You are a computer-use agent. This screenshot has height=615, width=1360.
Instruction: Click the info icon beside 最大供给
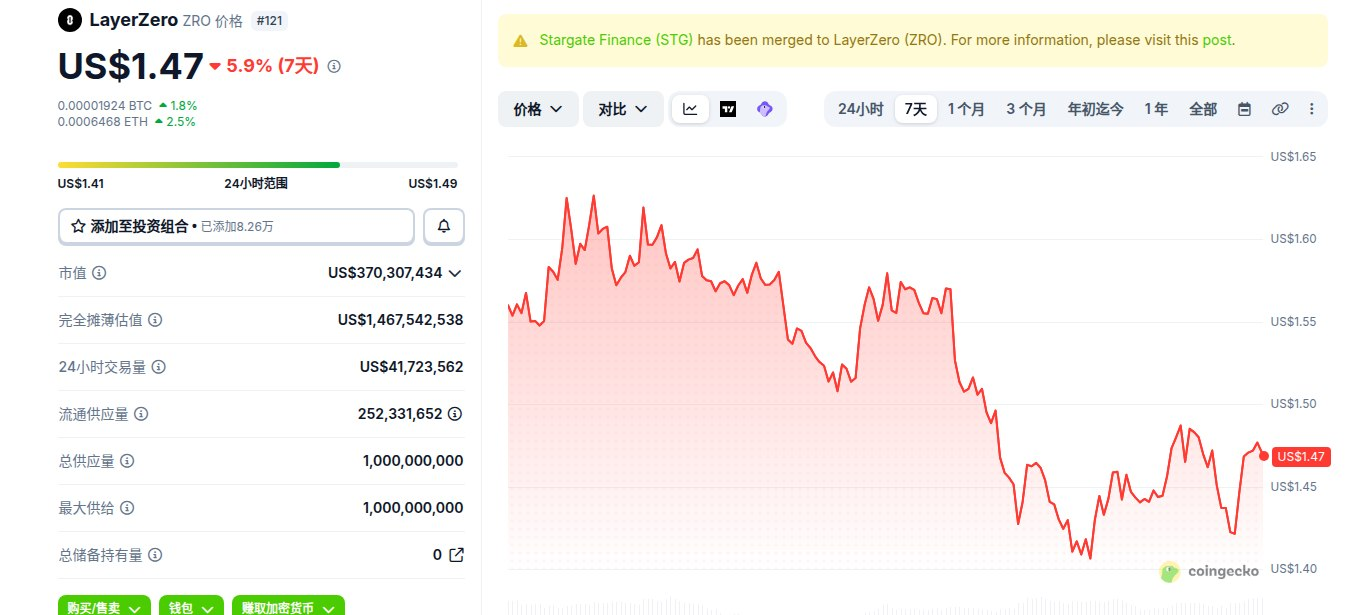[x=127, y=508]
